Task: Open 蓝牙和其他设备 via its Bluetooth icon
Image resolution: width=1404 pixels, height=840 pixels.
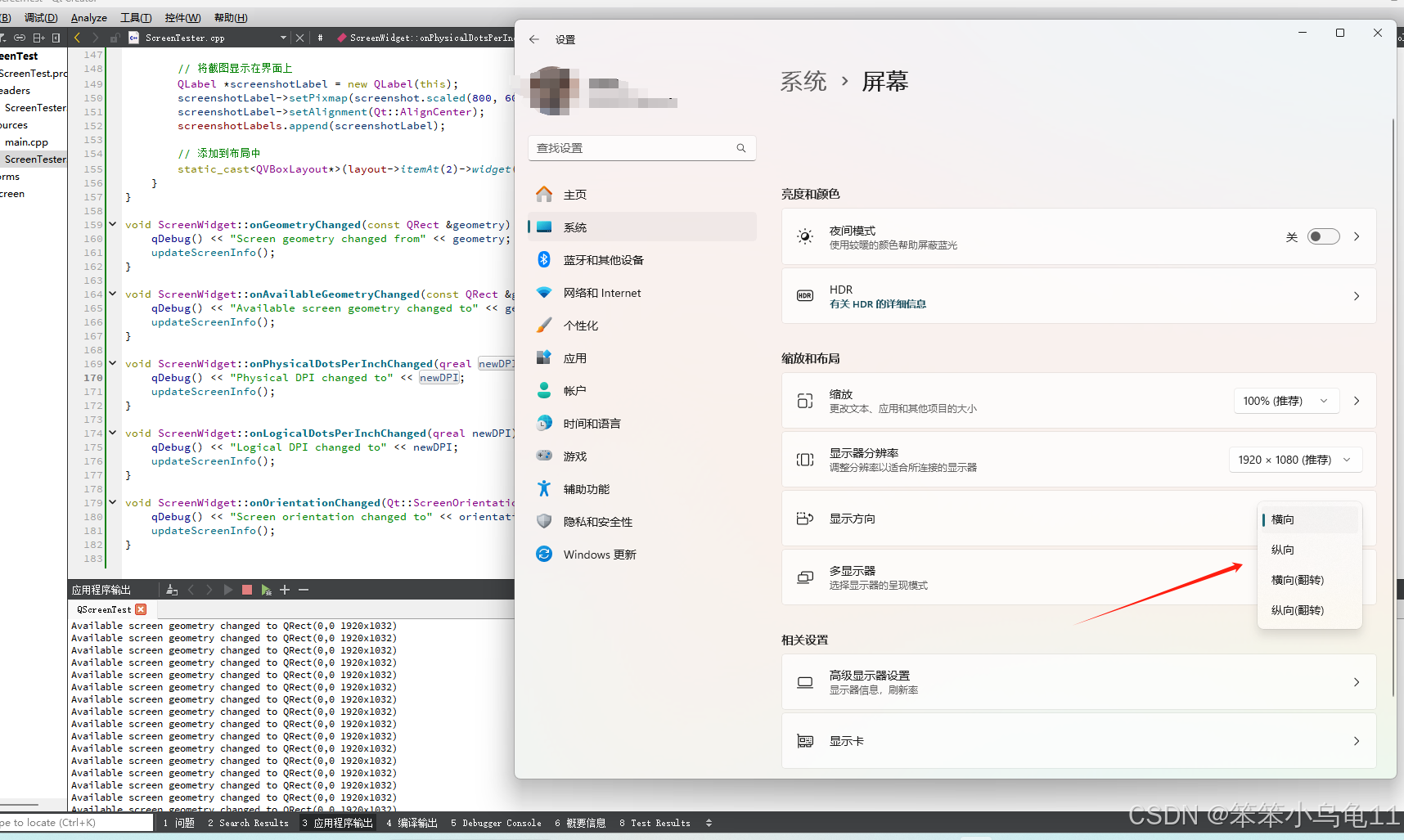Action: point(544,259)
